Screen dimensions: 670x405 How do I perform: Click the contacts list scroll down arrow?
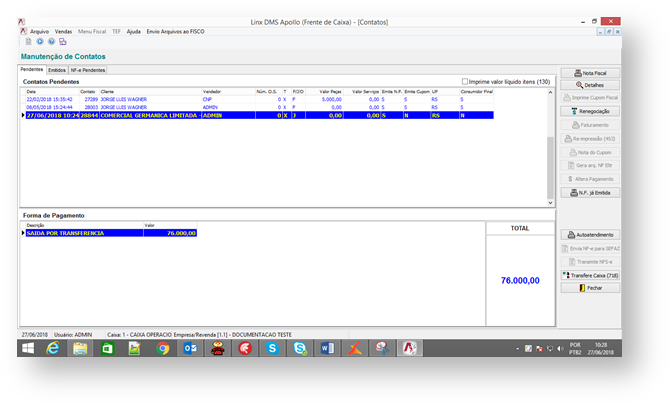550,203
